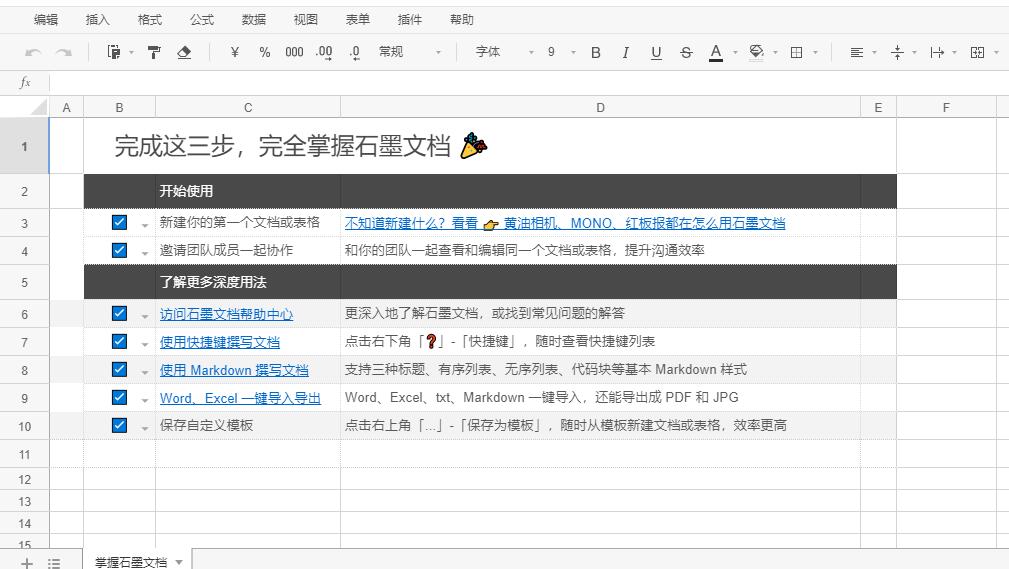Viewport: 1009px width, 569px height.
Task: Open the 访问石墨文档帮助中心 link
Action: (227, 314)
